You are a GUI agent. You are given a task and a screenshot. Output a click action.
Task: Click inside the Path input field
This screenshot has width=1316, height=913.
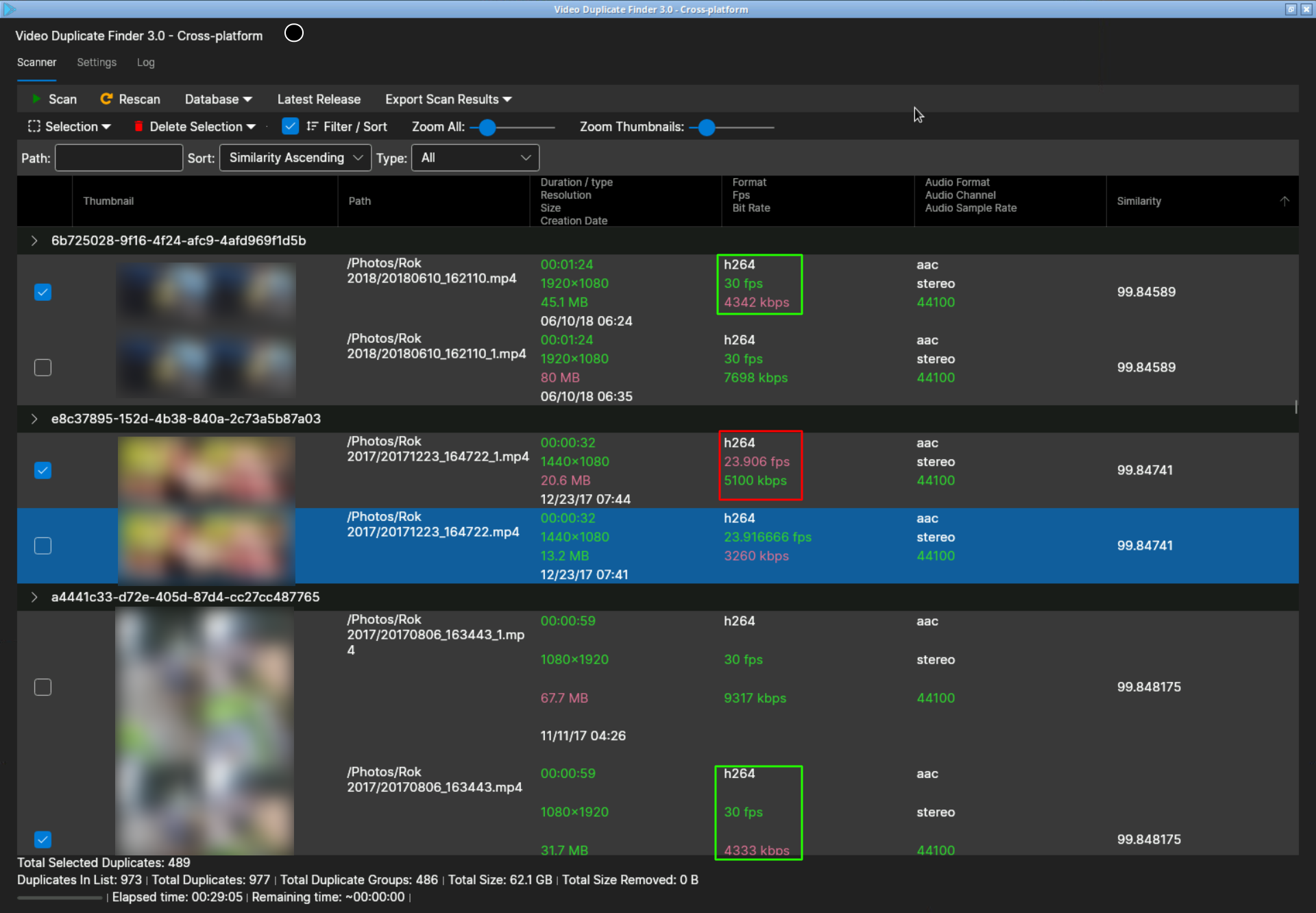(x=119, y=157)
